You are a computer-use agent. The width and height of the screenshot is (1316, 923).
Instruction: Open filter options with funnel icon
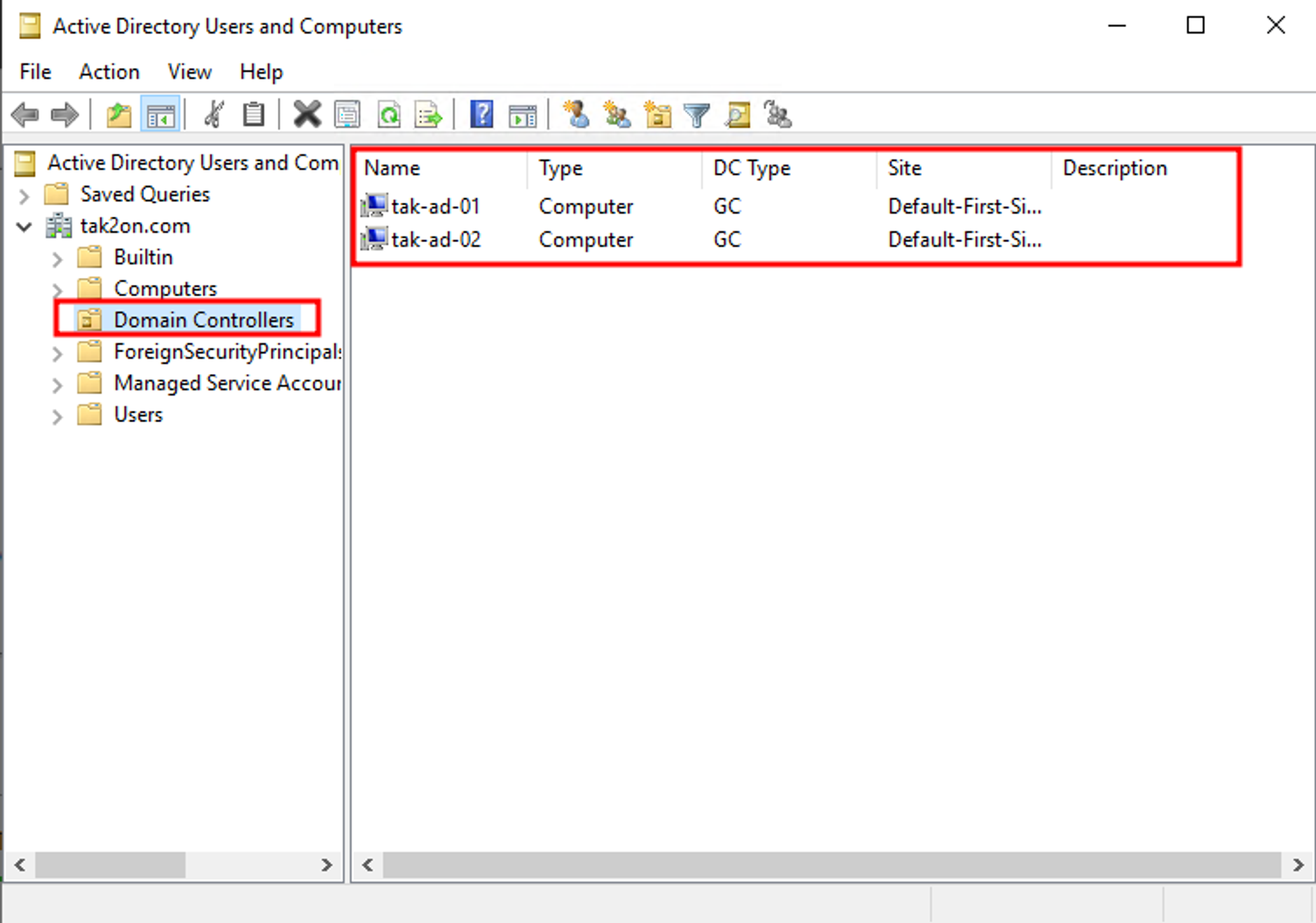pyautogui.click(x=696, y=115)
